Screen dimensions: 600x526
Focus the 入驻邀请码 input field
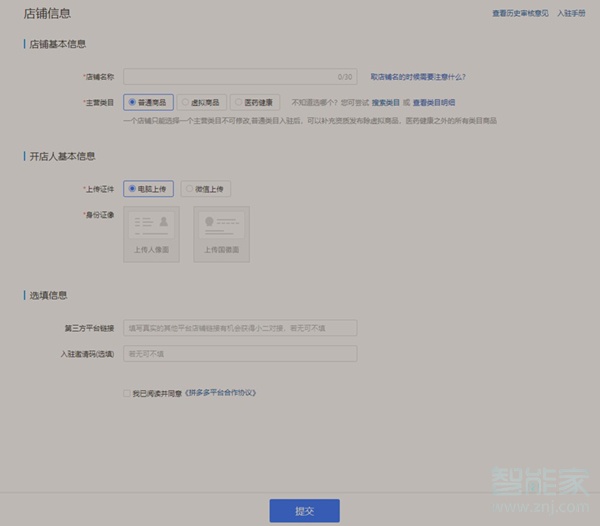coord(240,353)
